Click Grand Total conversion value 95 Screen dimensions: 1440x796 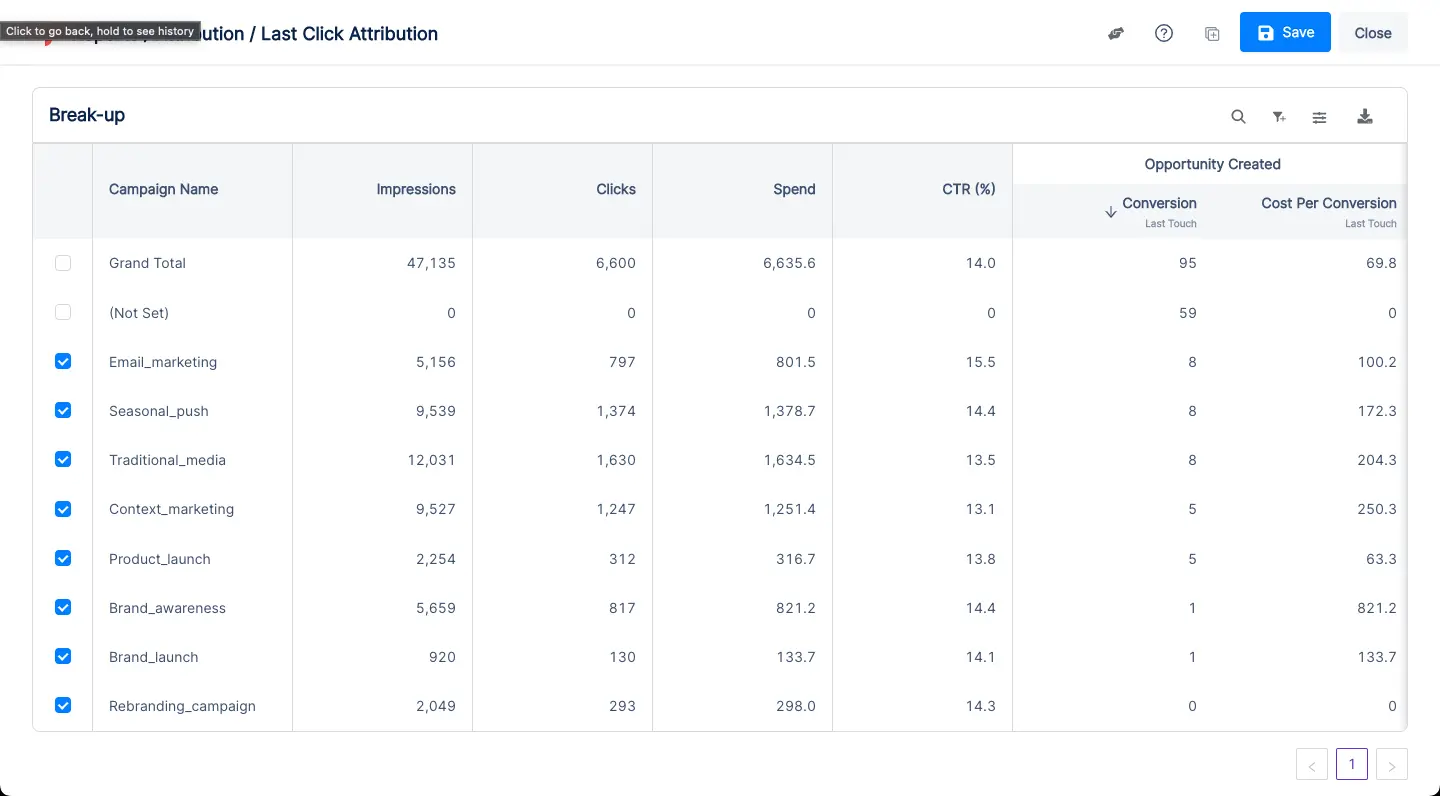pyautogui.click(x=1188, y=263)
